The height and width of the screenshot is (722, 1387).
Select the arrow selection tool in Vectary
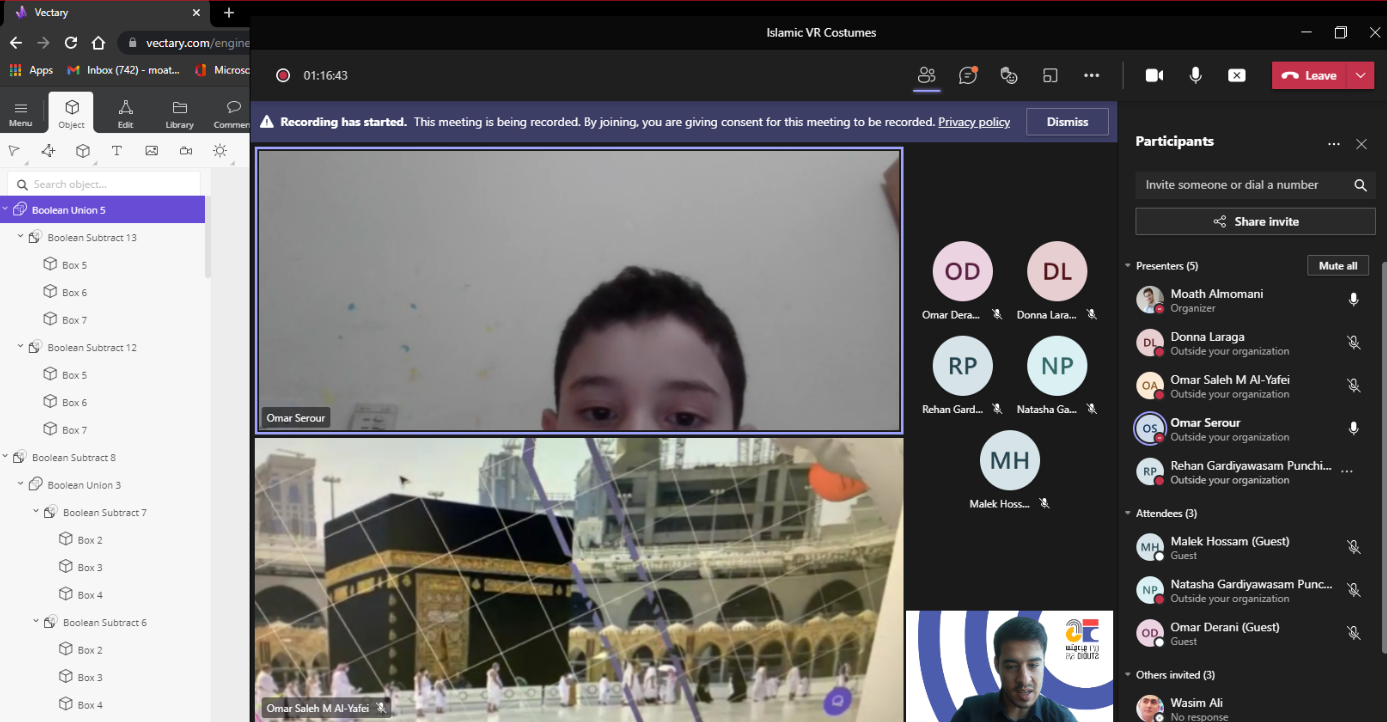point(14,151)
